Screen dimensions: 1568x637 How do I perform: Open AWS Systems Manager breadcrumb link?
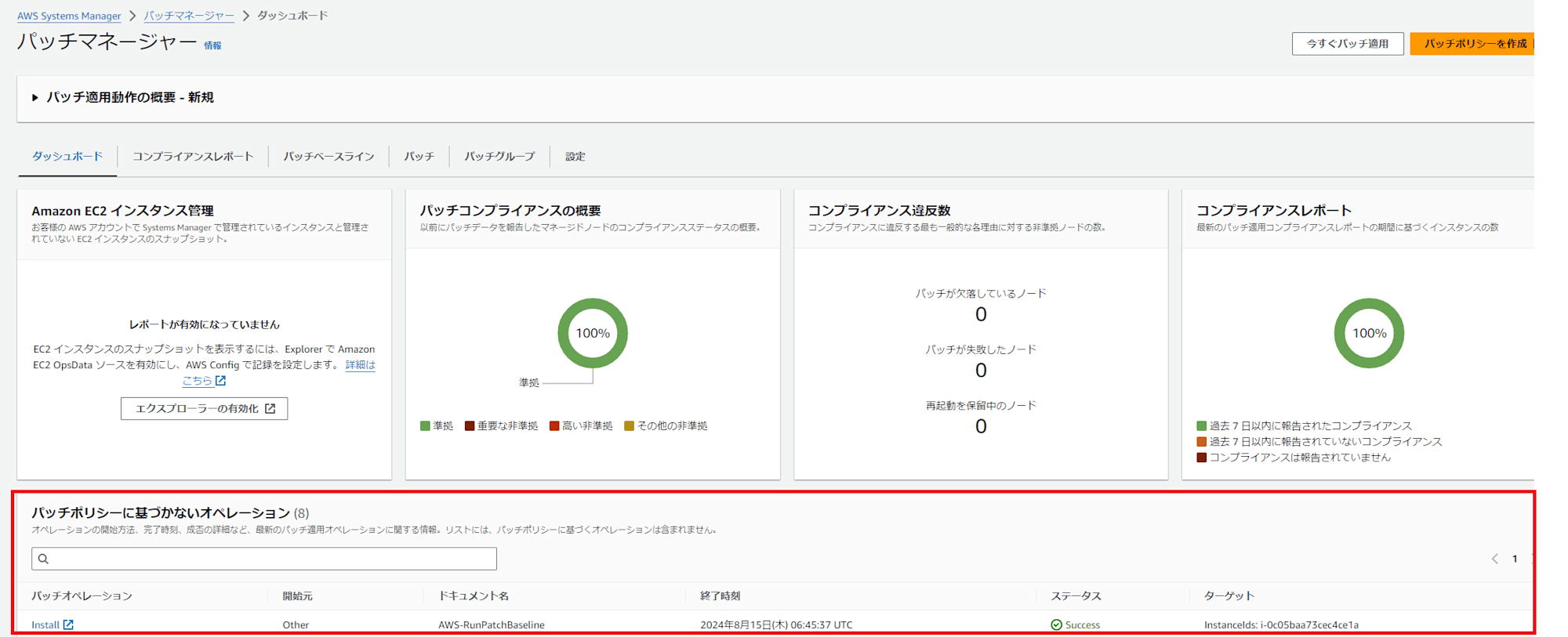pos(69,16)
